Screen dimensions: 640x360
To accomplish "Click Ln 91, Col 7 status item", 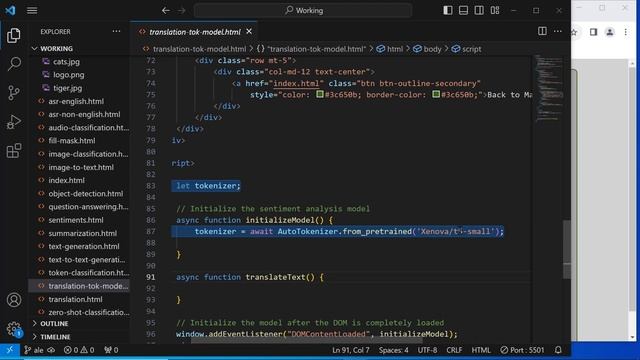I will click(351, 350).
